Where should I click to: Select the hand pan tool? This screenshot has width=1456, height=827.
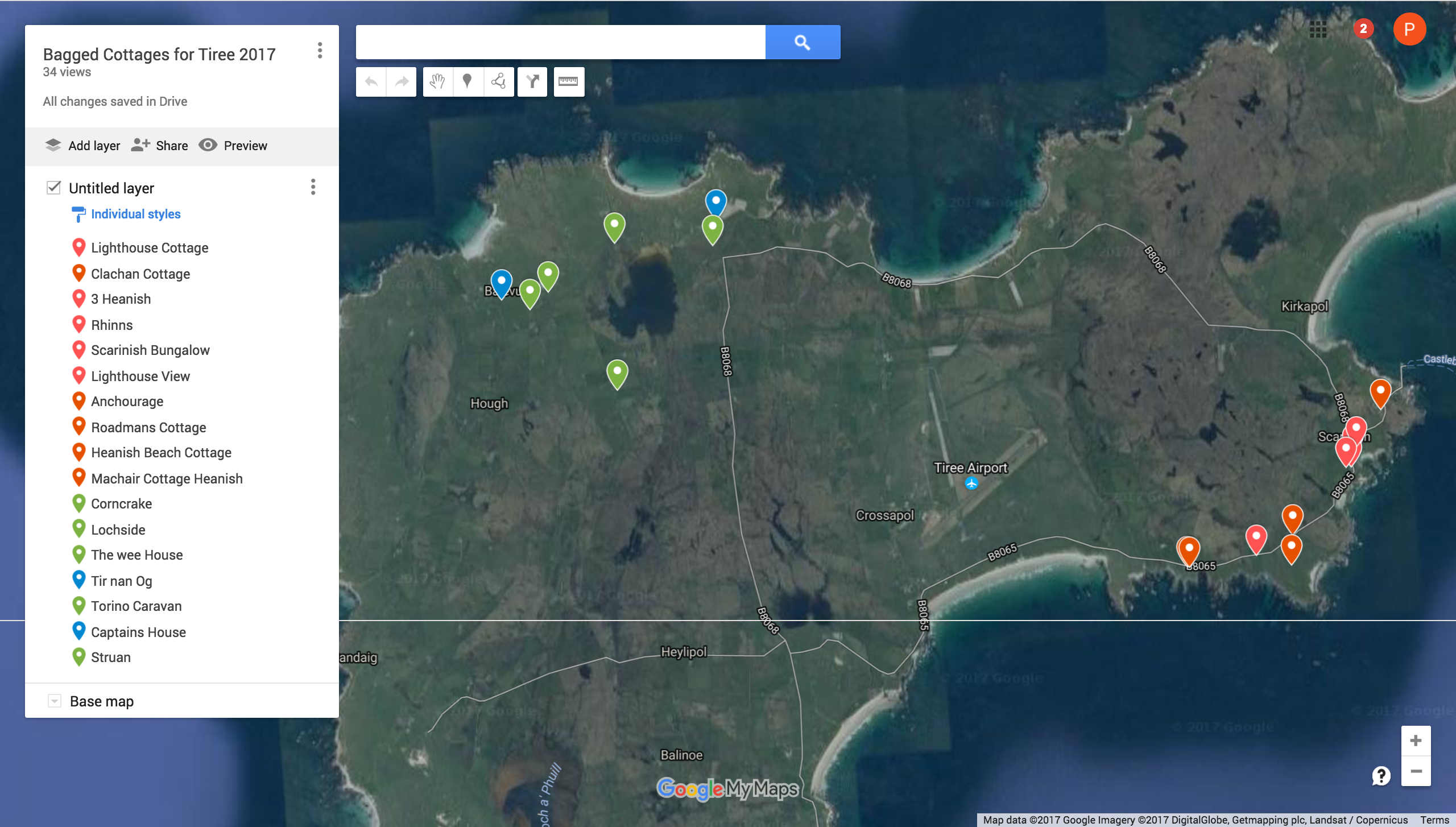[437, 81]
